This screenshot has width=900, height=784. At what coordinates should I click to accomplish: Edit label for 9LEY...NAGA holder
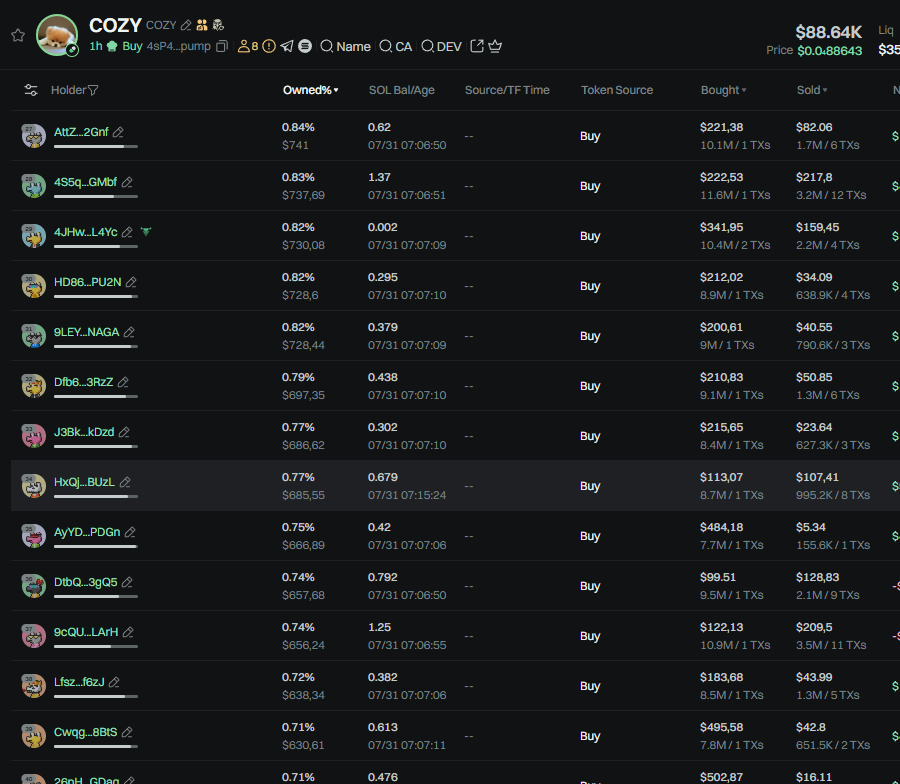(x=129, y=332)
